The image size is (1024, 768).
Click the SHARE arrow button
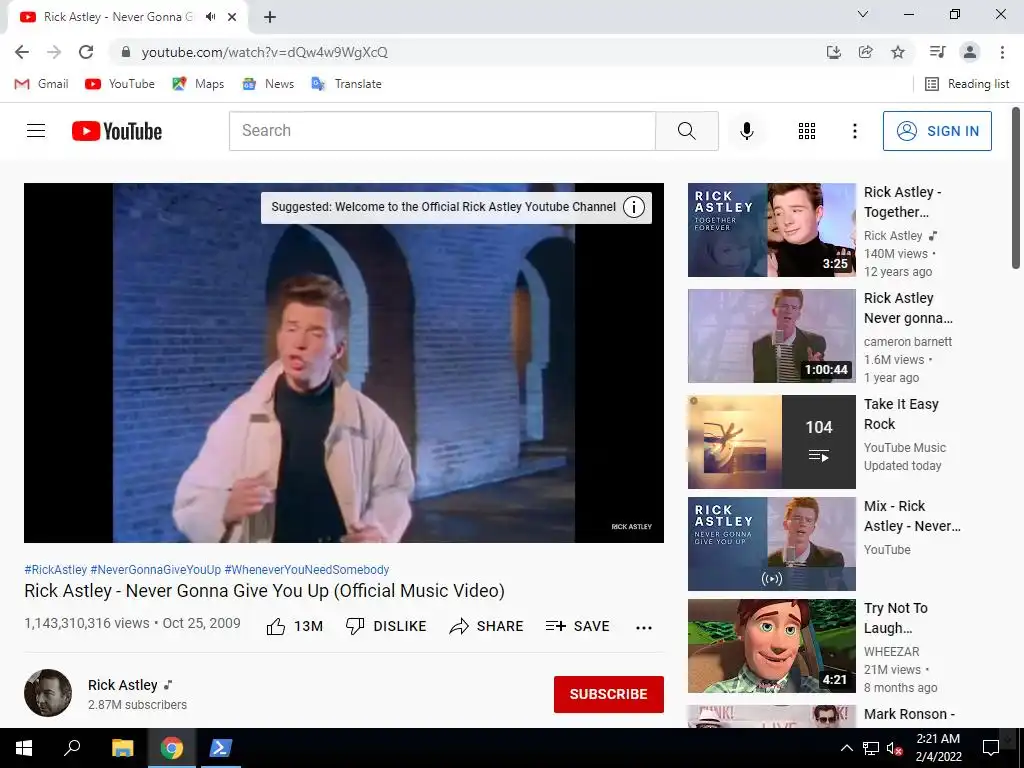click(x=487, y=626)
